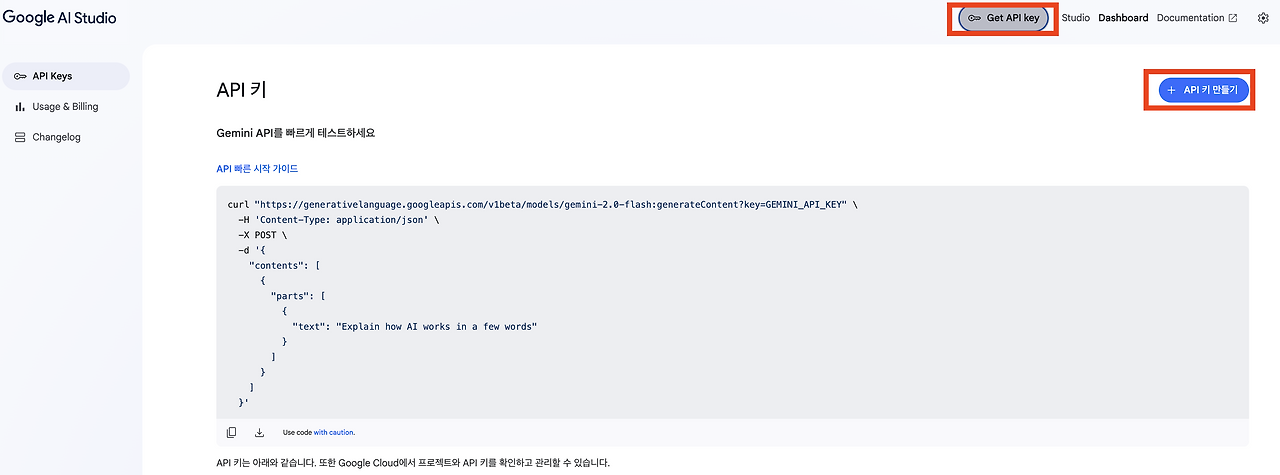
Task: Open Usage & Billing section
Action: (x=65, y=106)
